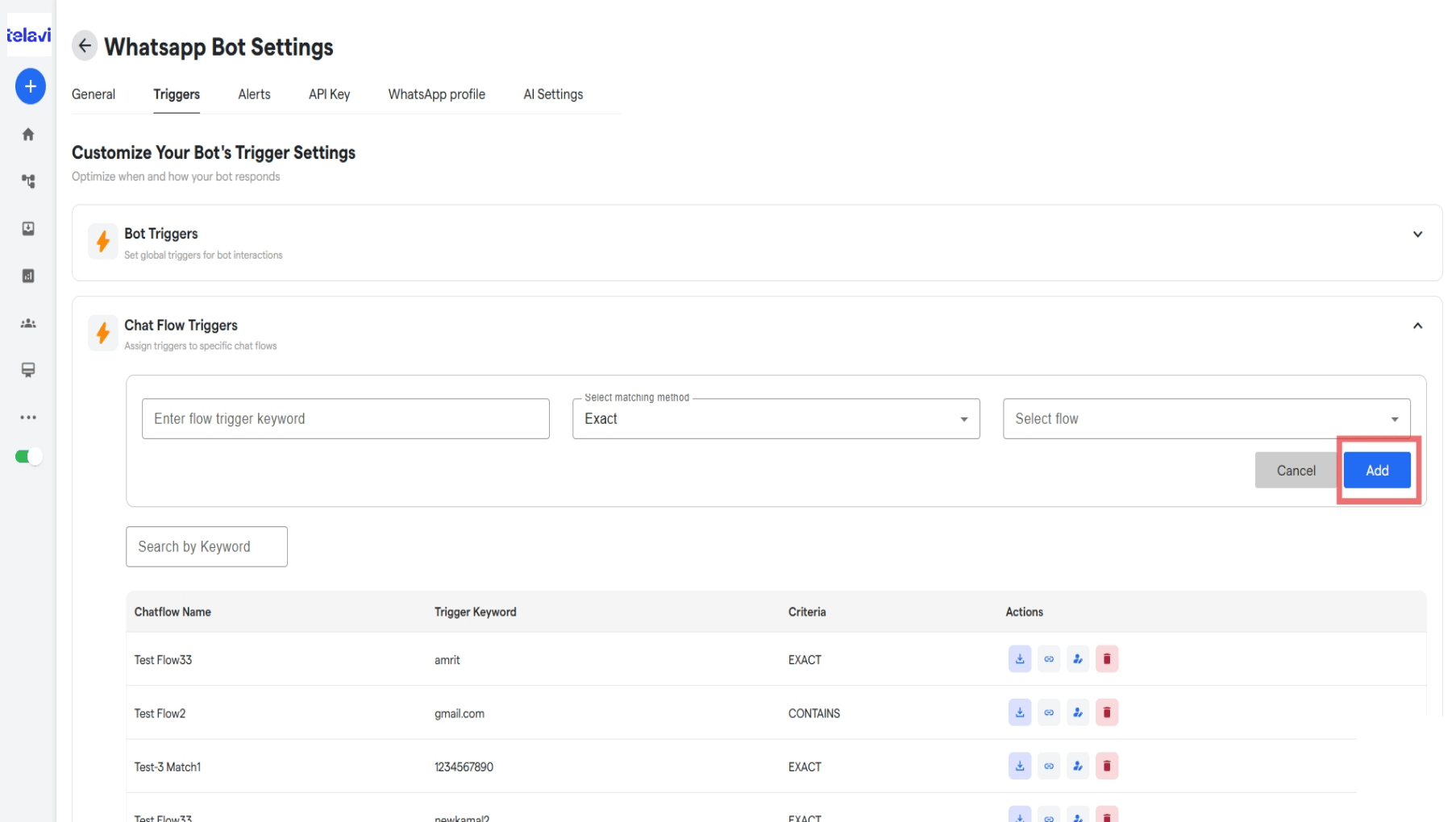Screen dimensions: 1456x822
Task: Open the Home icon in sidebar
Action: (x=28, y=134)
